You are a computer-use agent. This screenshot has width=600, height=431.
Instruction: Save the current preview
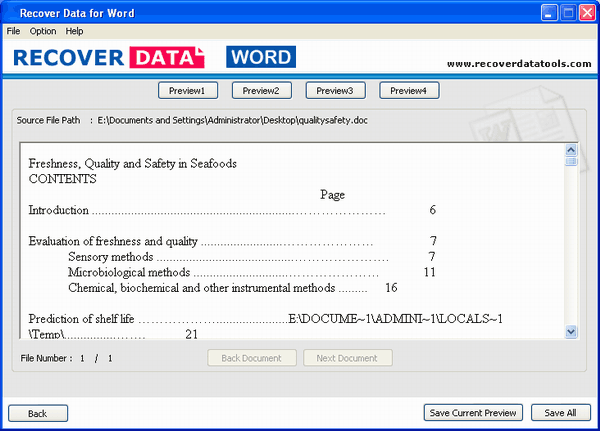472,413
